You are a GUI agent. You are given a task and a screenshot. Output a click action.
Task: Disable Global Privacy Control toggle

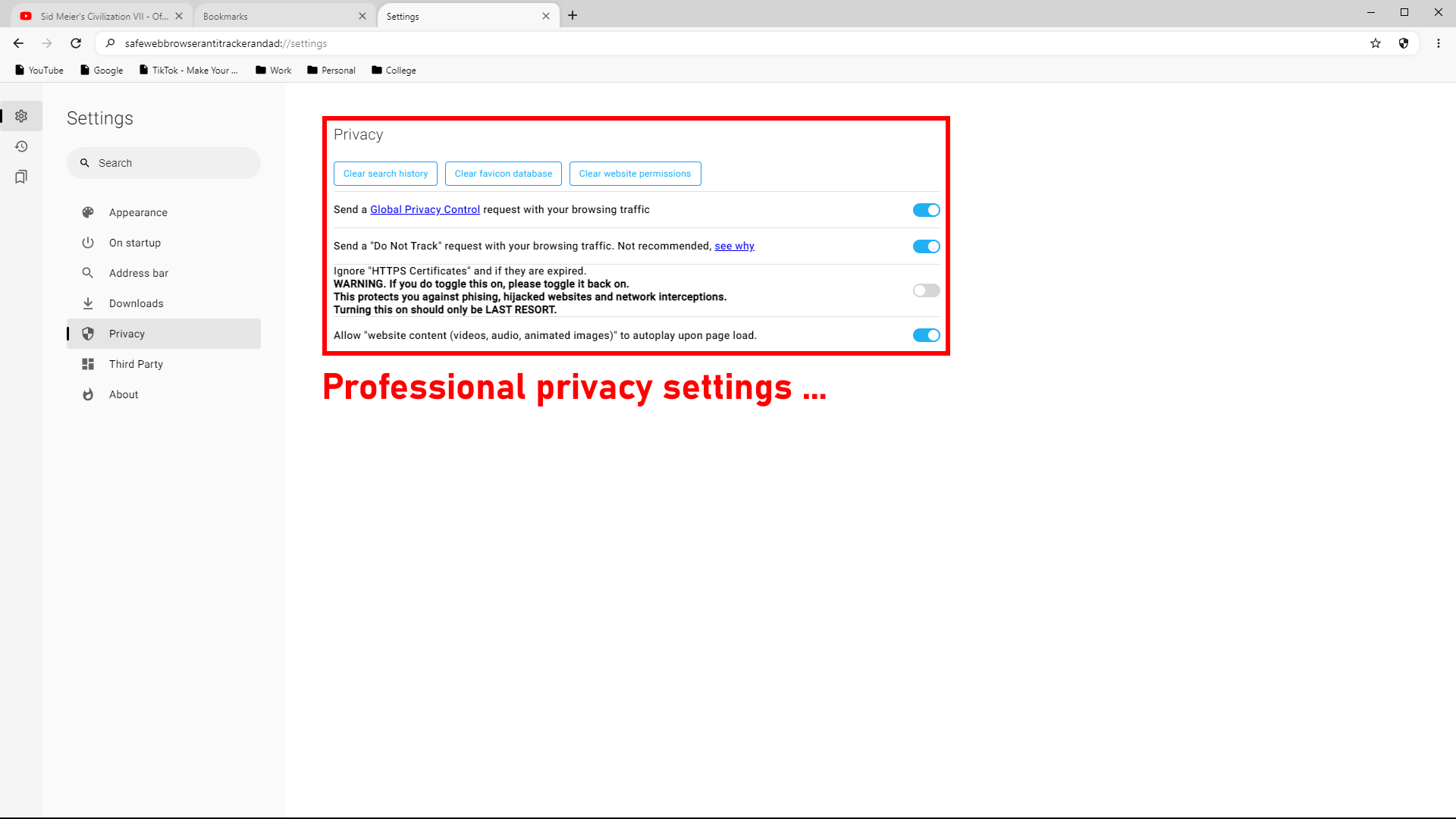(x=926, y=210)
